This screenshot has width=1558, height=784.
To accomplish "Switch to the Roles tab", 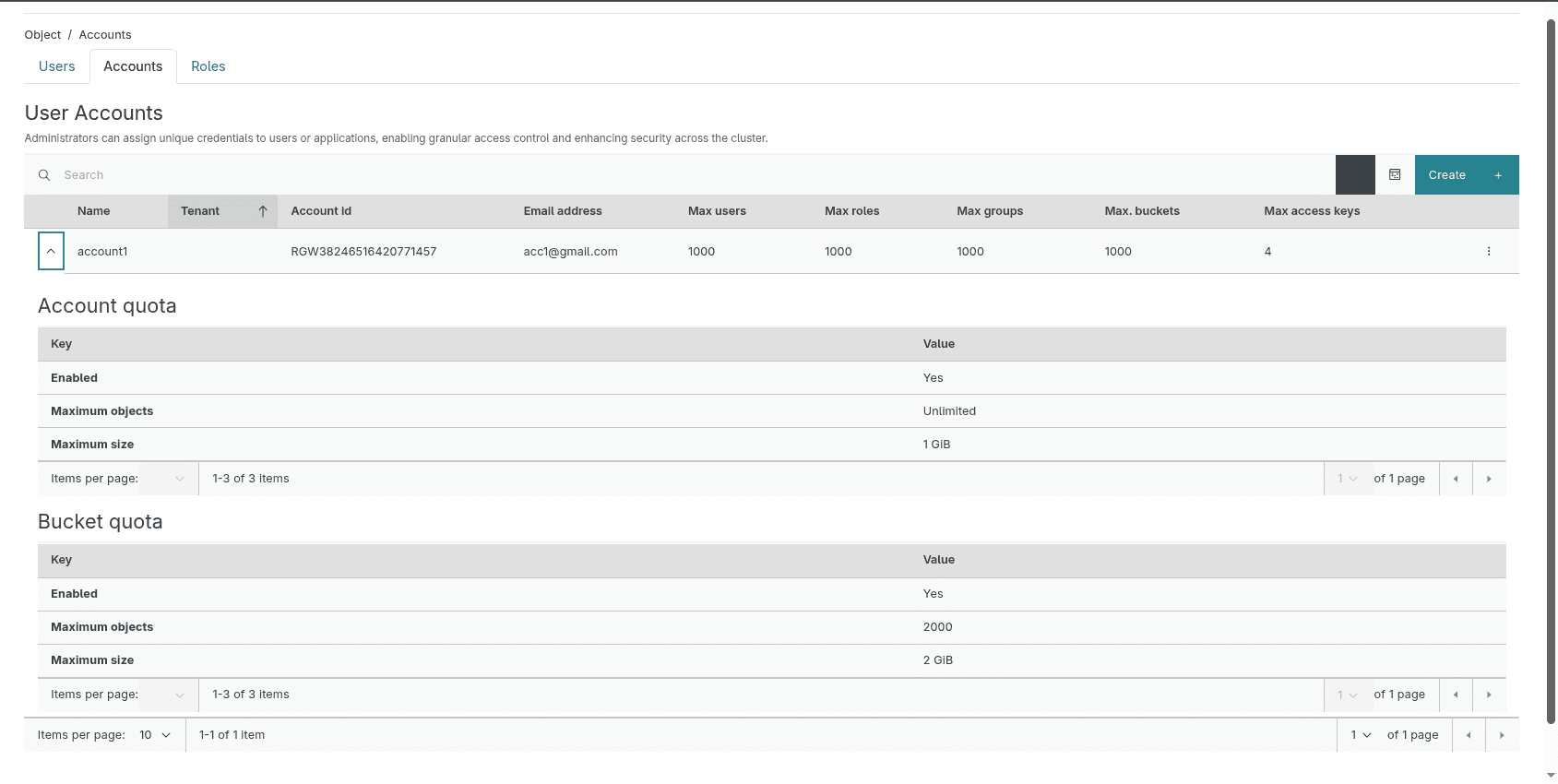I will click(208, 66).
